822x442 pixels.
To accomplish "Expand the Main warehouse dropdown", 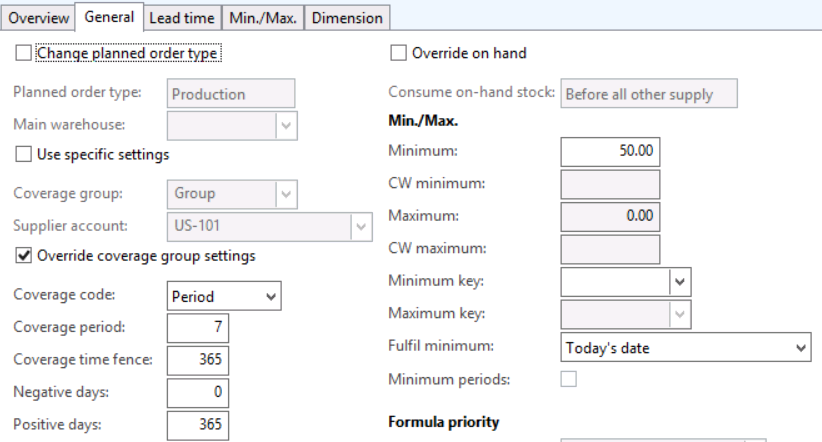I will coord(286,125).
